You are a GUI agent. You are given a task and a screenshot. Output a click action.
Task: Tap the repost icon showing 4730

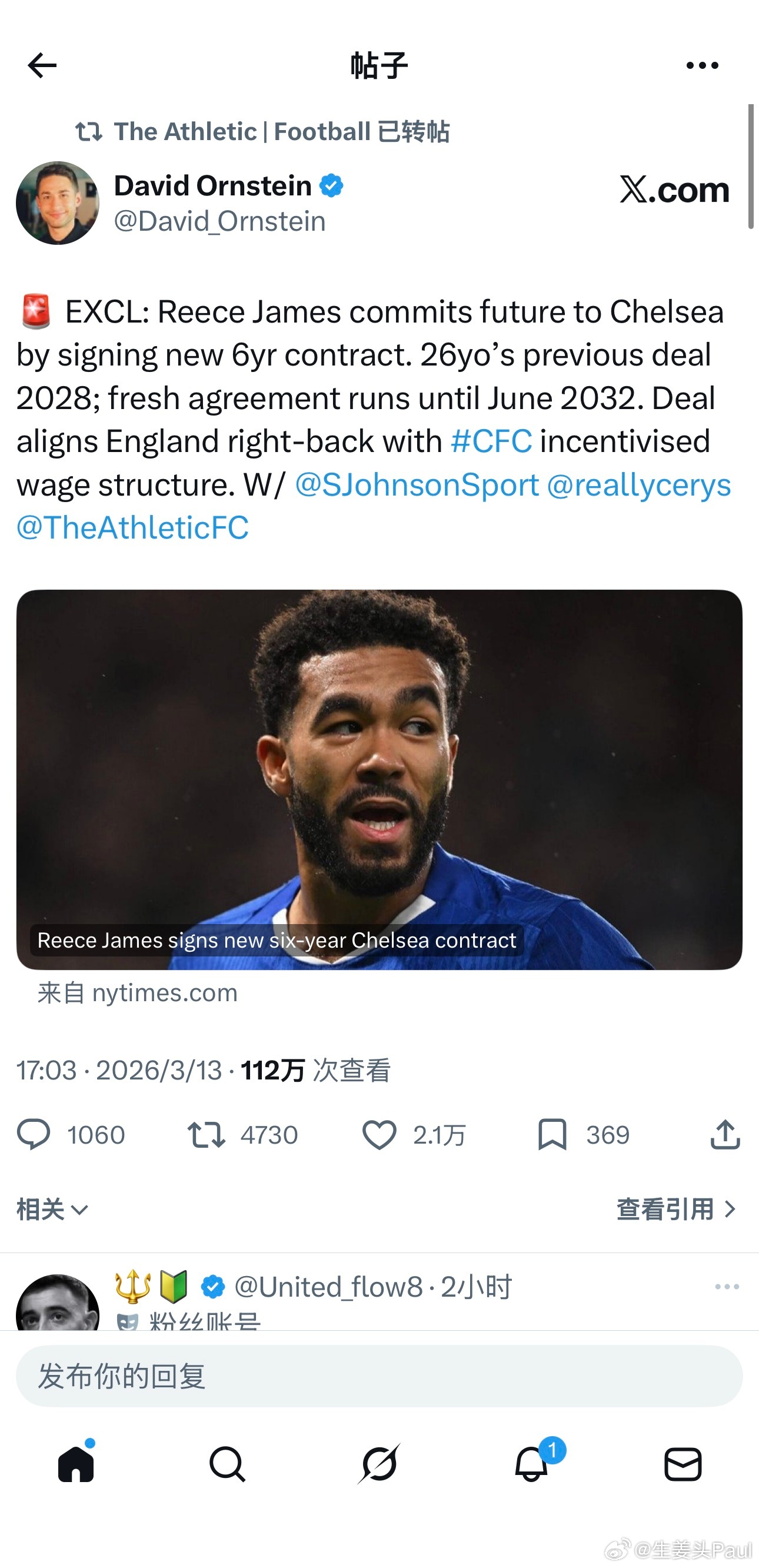(x=207, y=1135)
